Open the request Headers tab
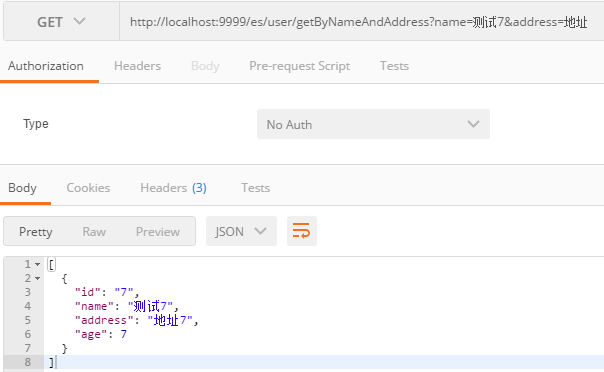The height and width of the screenshot is (372, 604). [138, 66]
